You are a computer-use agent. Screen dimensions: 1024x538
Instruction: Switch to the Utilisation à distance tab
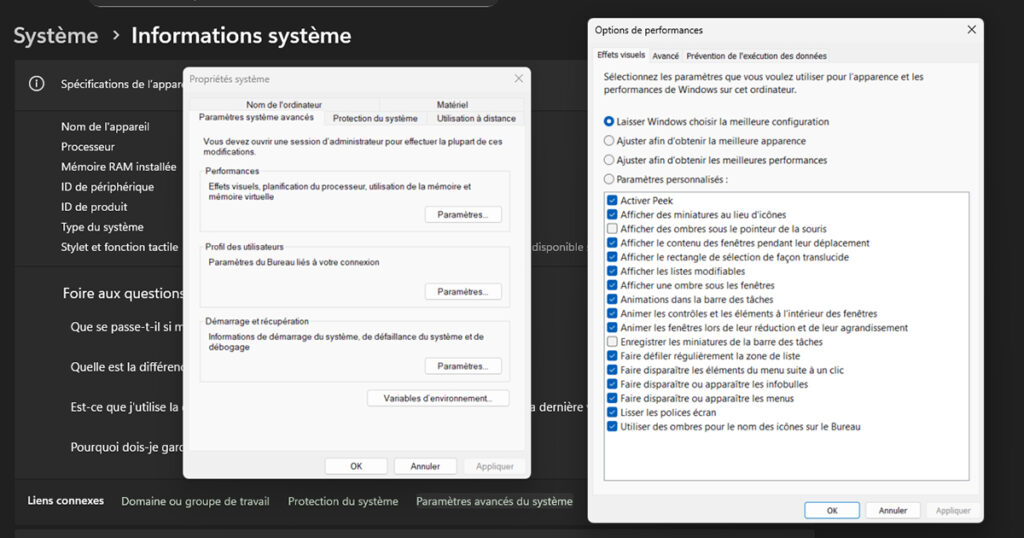[476, 118]
